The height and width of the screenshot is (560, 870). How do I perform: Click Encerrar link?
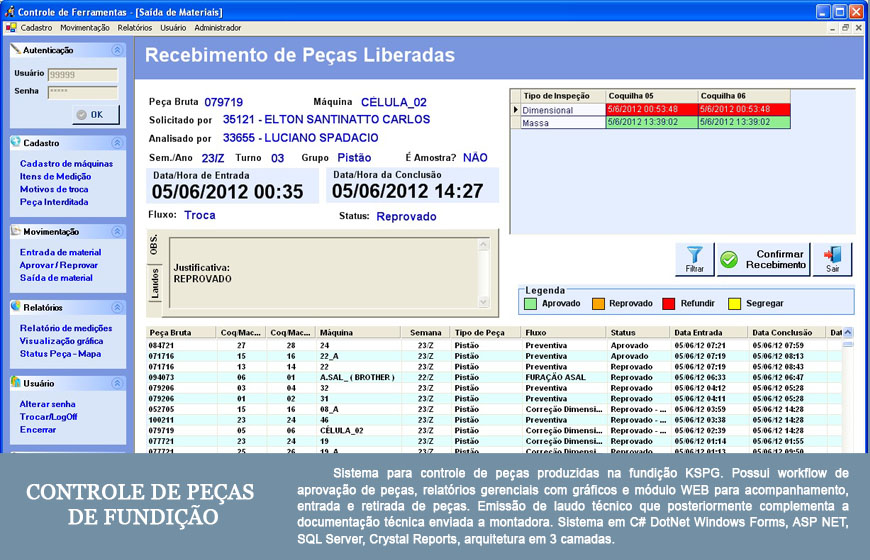tap(38, 430)
